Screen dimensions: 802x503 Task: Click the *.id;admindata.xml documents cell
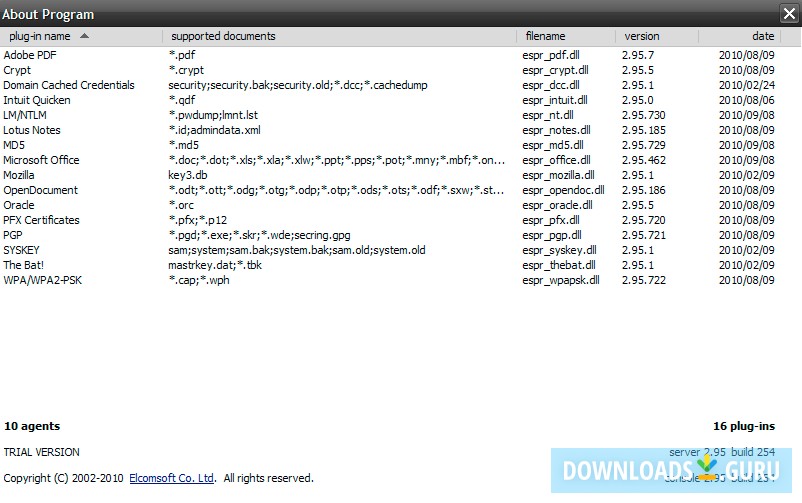click(214, 130)
